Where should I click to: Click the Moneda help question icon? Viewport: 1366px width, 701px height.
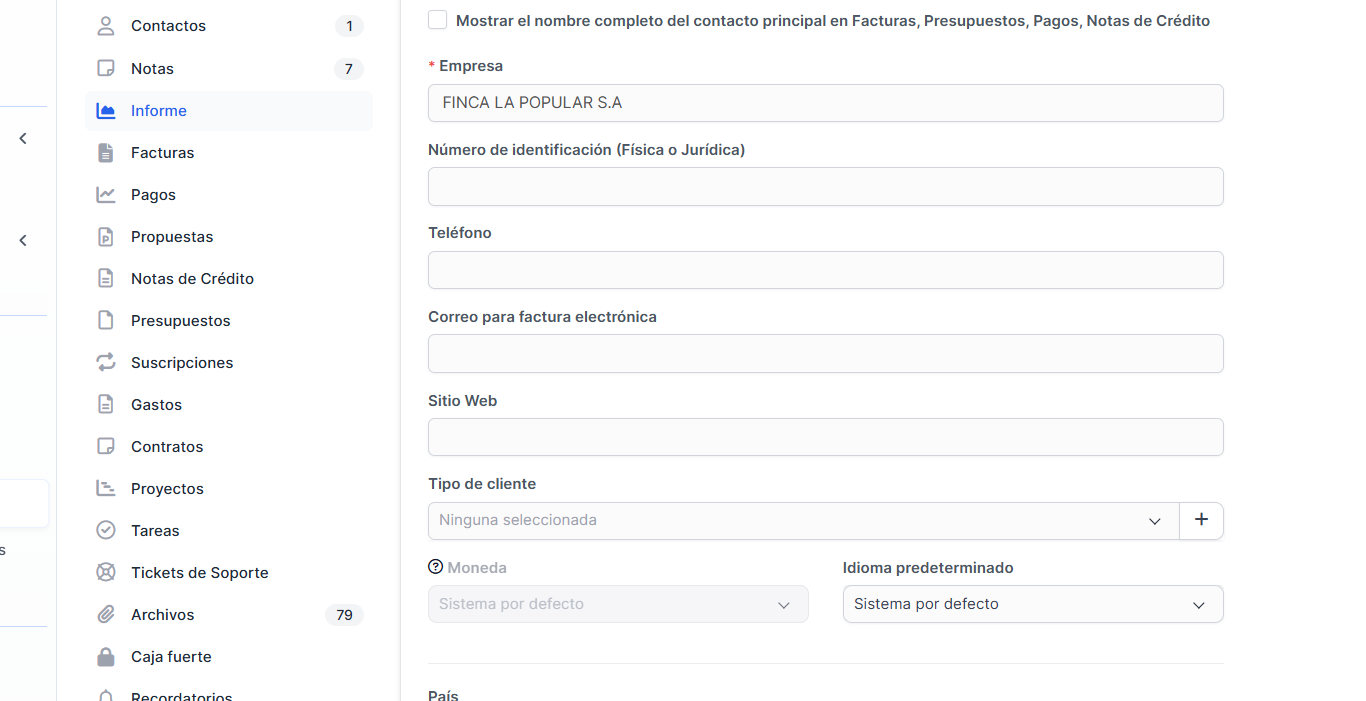435,567
